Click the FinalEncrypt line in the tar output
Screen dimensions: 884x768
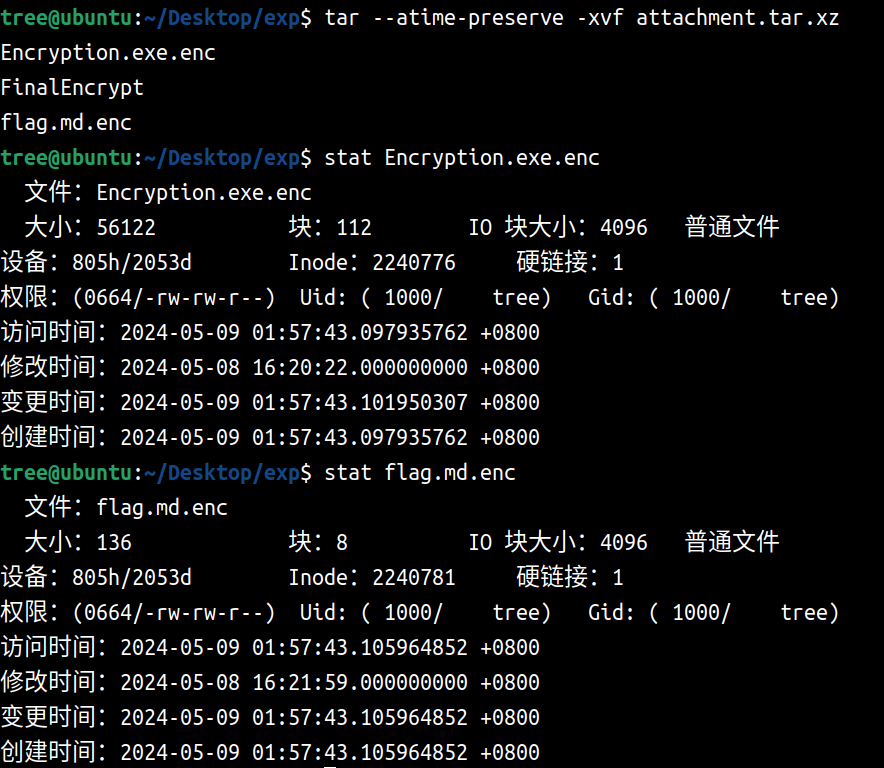(72, 88)
